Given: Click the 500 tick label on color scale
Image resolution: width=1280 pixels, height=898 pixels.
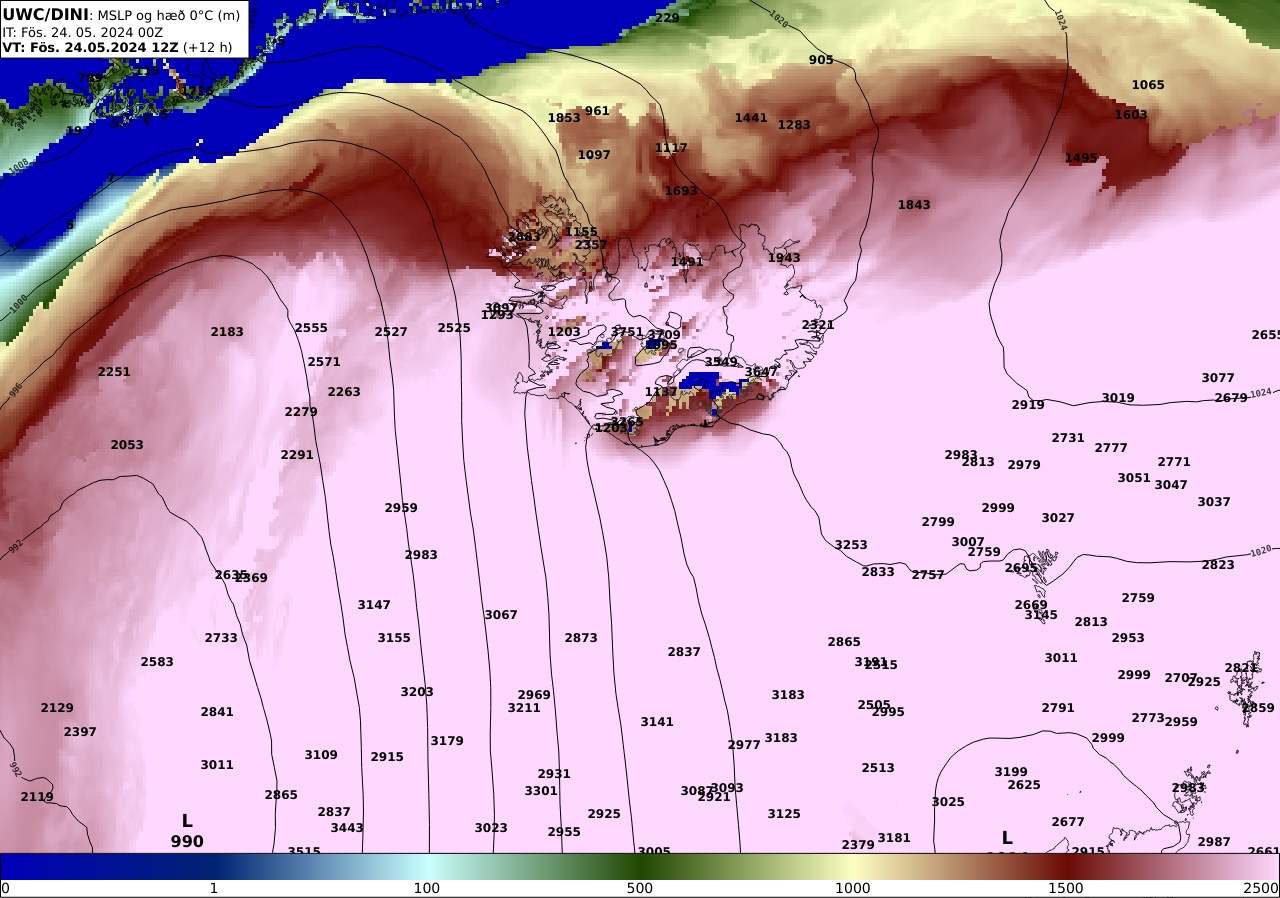Looking at the screenshot, I should tap(640, 888).
